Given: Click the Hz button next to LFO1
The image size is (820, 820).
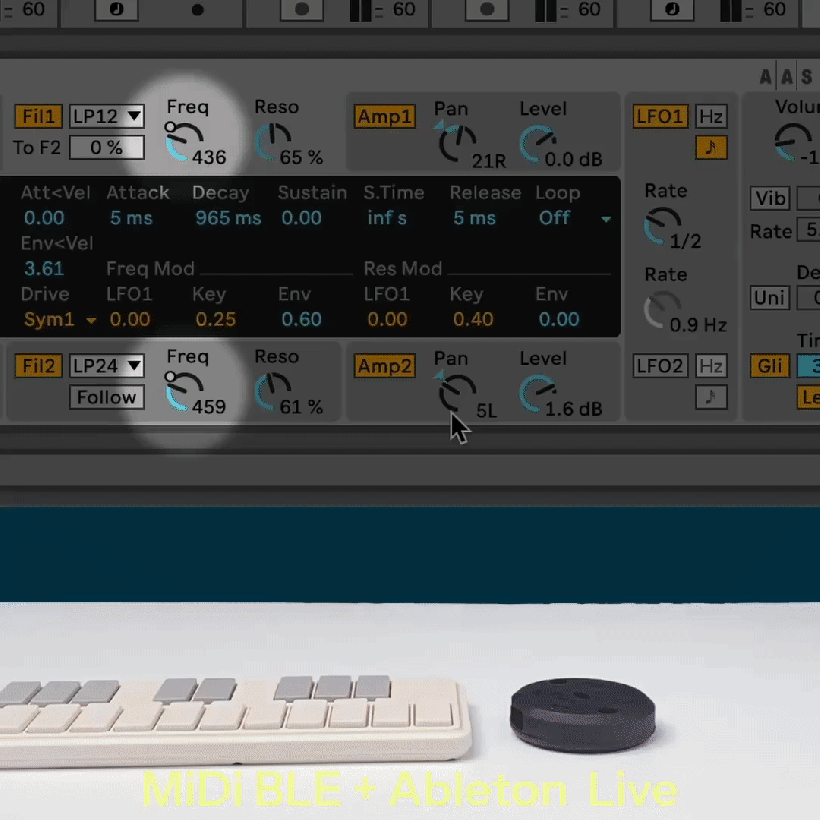Looking at the screenshot, I should pyautogui.click(x=711, y=116).
